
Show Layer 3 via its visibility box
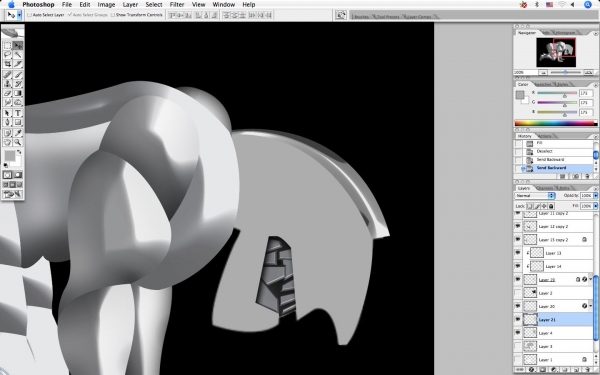tap(518, 346)
